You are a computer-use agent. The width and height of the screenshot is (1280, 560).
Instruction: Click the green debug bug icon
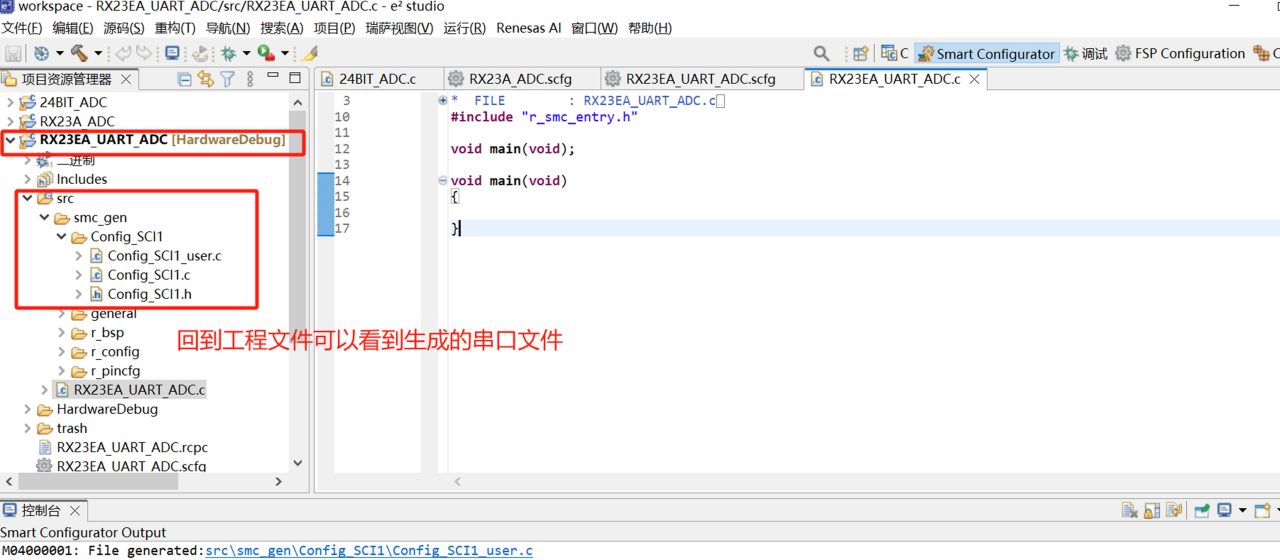(228, 53)
